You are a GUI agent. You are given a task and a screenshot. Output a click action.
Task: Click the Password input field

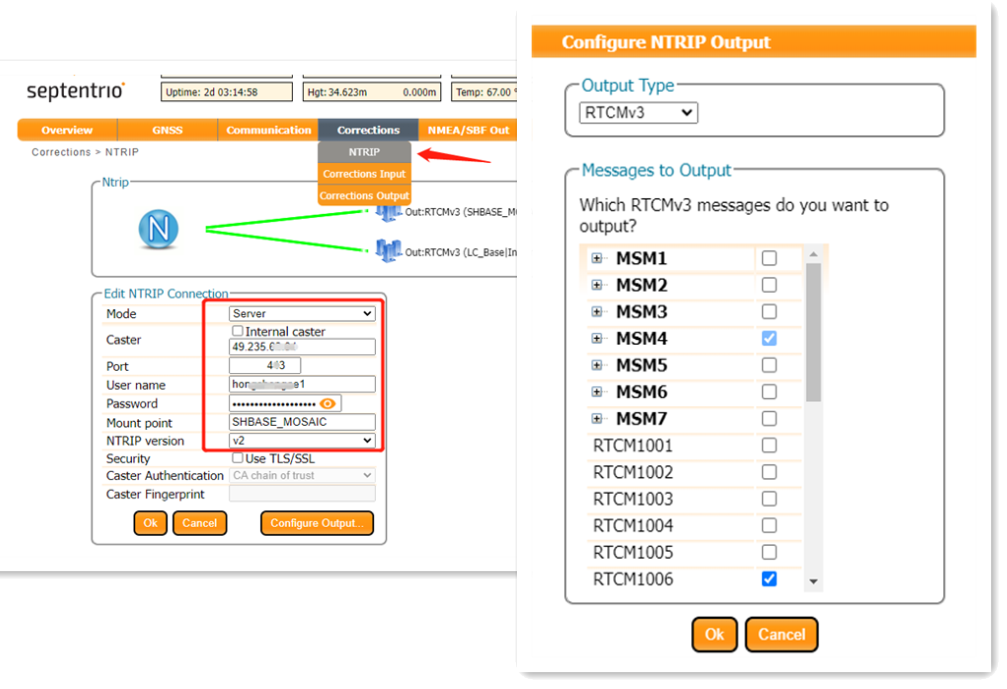pyautogui.click(x=285, y=403)
